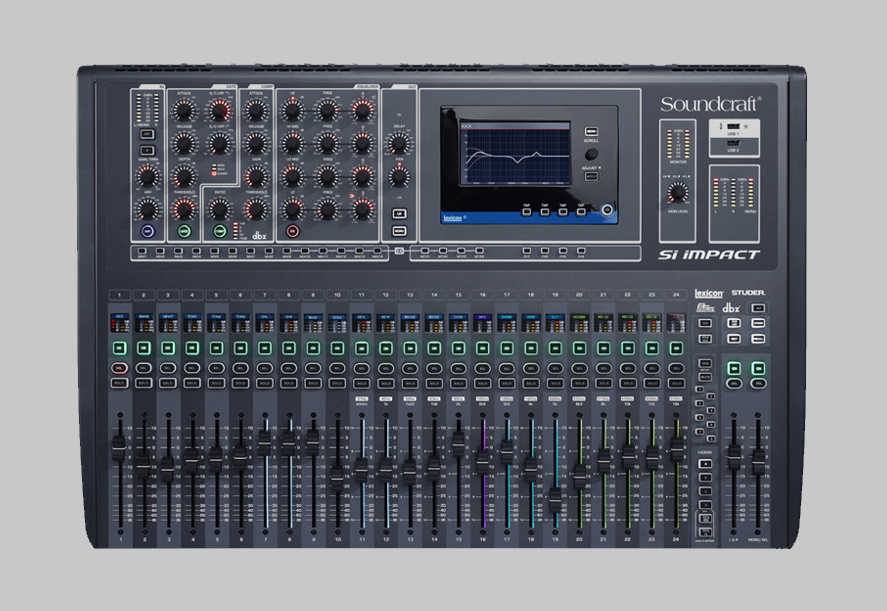This screenshot has width=887, height=611.
Task: Switch on 48V phantom power in the IN section
Action: pyautogui.click(x=147, y=134)
